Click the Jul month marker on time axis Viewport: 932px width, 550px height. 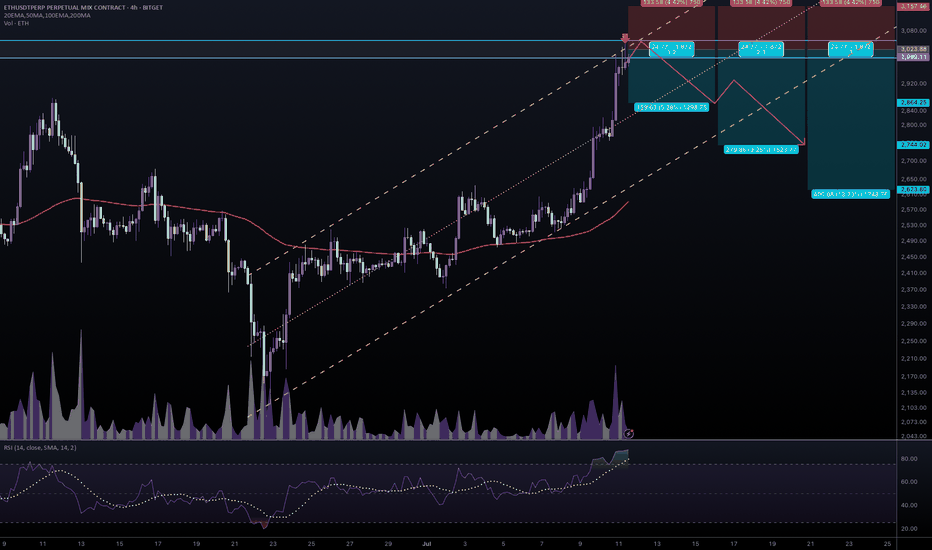click(x=426, y=543)
